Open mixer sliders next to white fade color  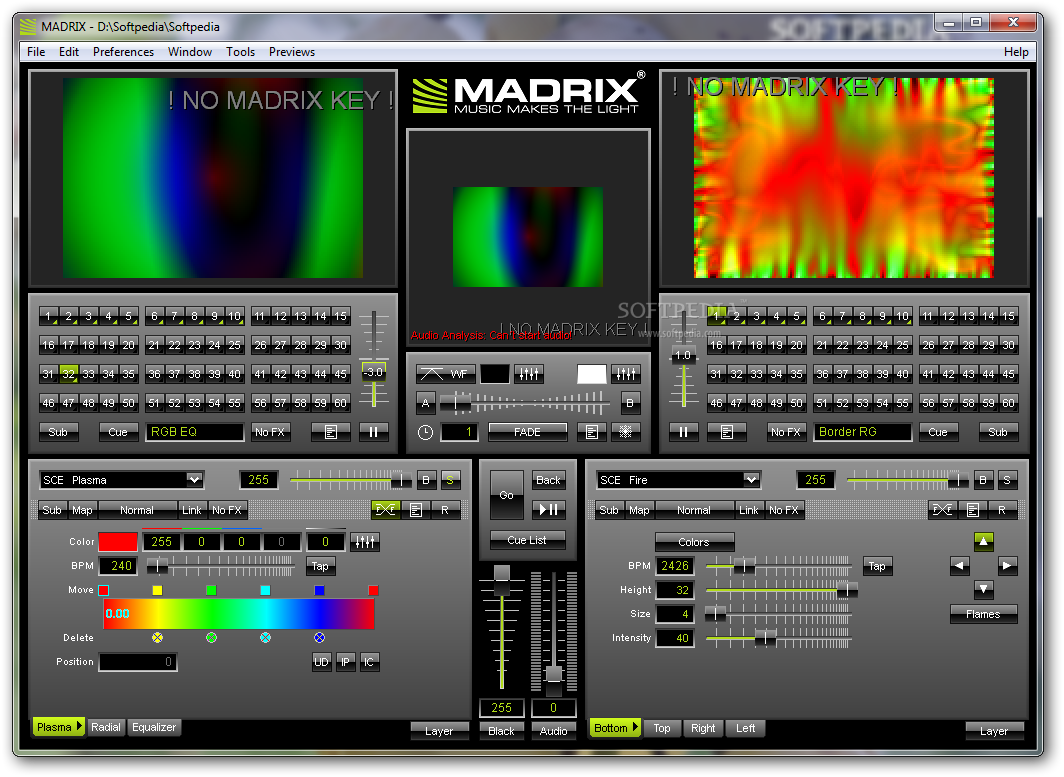(x=626, y=374)
